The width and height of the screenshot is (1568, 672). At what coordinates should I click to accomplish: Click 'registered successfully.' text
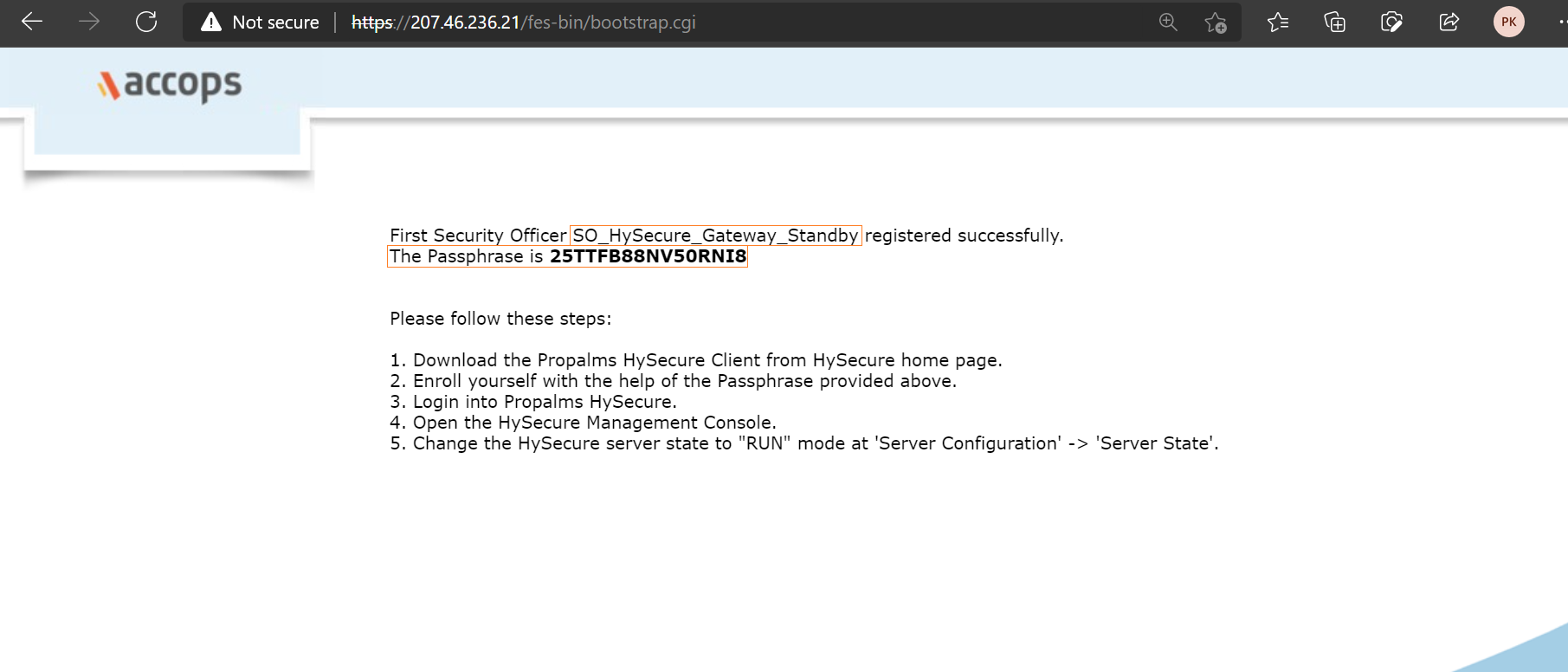(965, 236)
